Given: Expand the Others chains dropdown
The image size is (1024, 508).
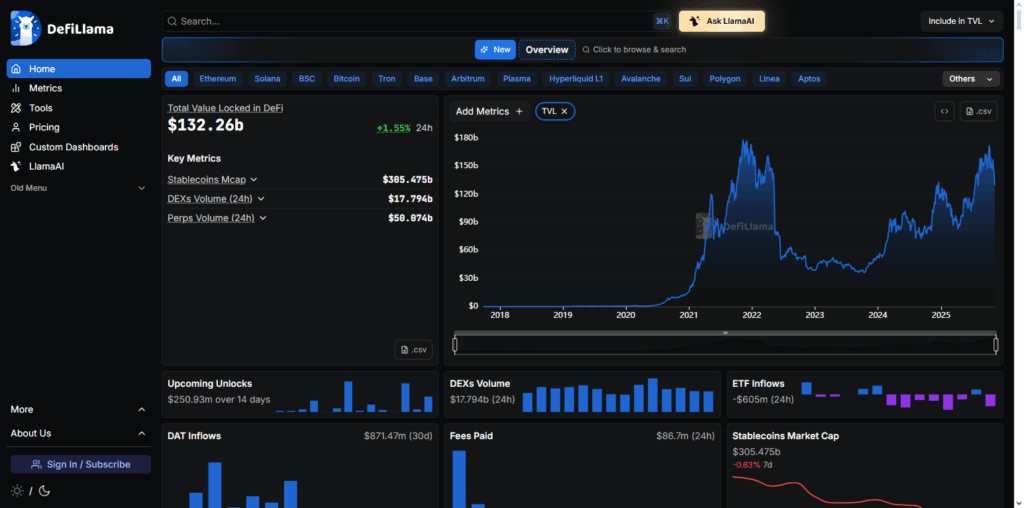Looking at the screenshot, I should coord(971,79).
